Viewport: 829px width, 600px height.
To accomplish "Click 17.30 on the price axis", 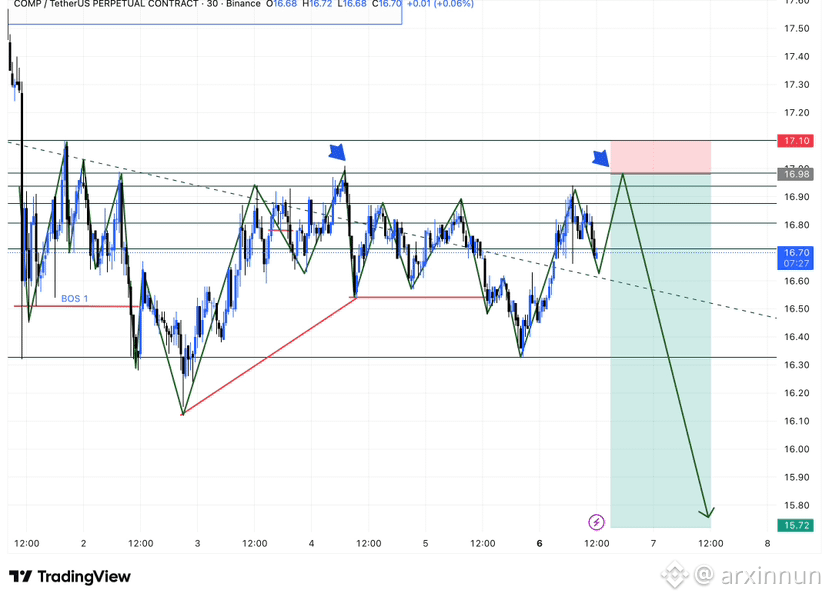I will pyautogui.click(x=796, y=85).
